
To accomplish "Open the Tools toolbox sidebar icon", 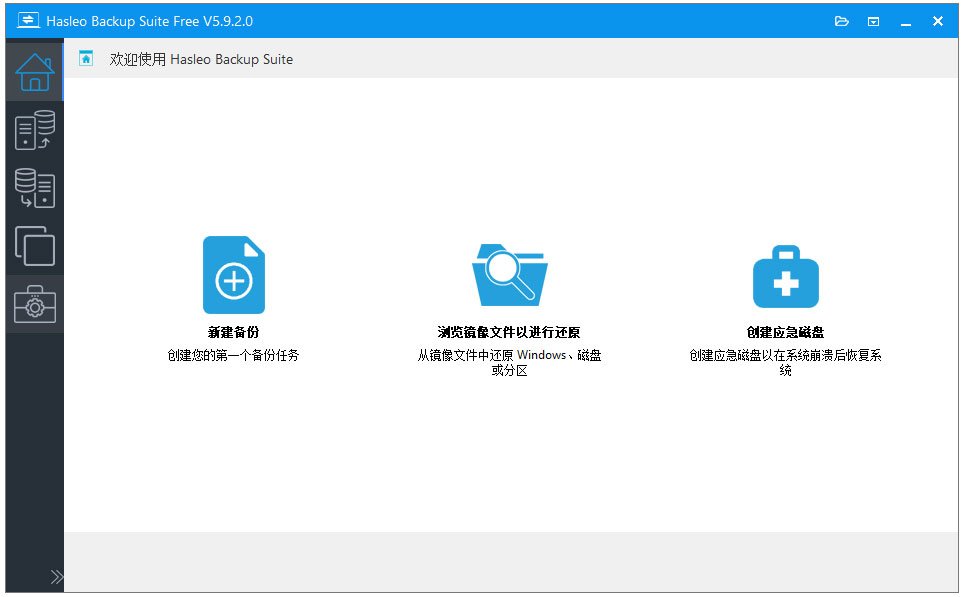I will coord(34,304).
